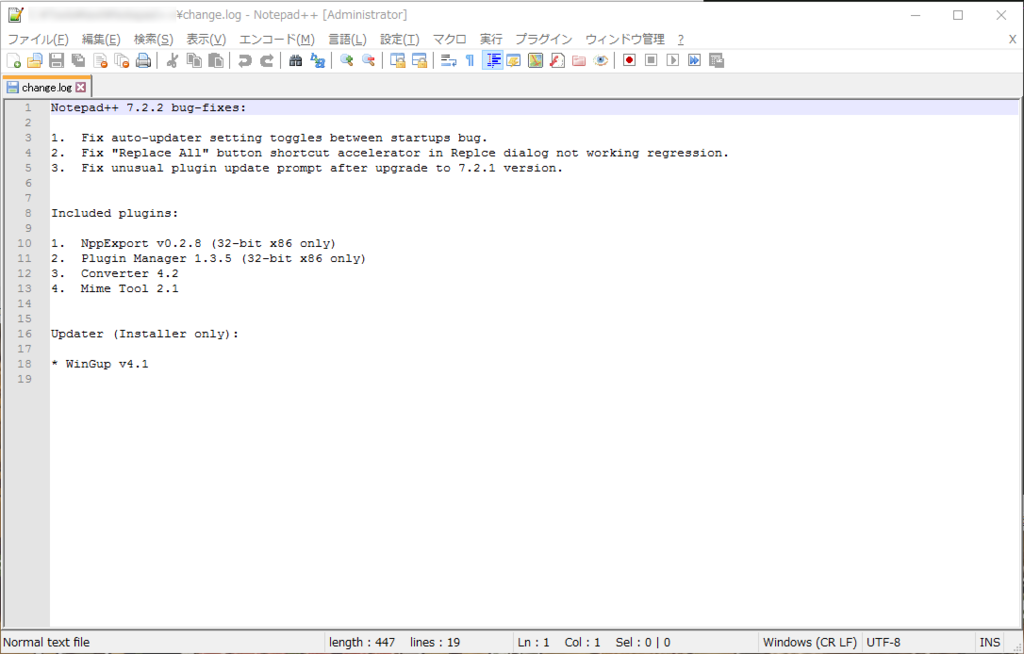Click the Undo arrow icon
1024x654 pixels.
pyautogui.click(x=245, y=61)
